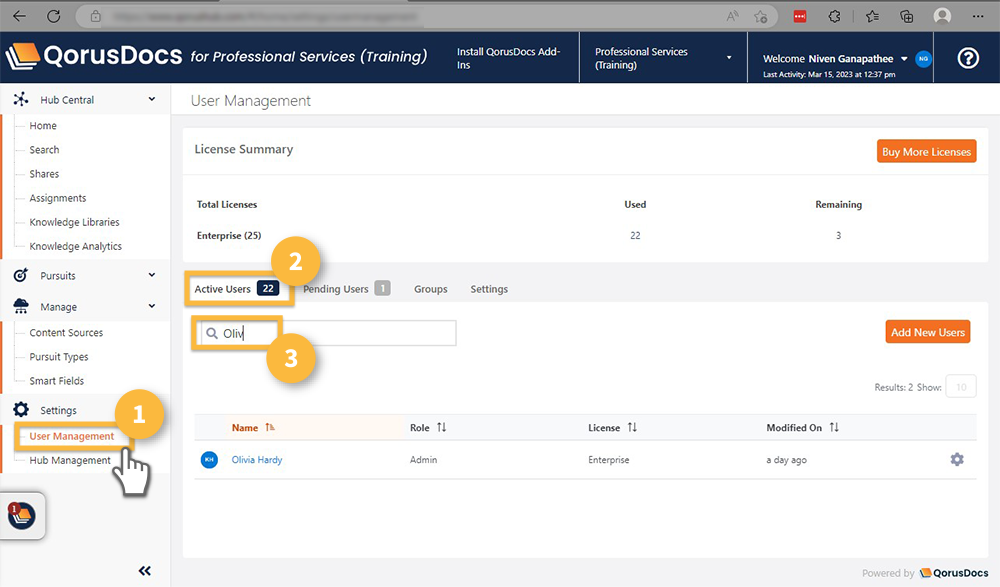
Task: Click the Settings gear icon in sidebar
Action: (21, 410)
